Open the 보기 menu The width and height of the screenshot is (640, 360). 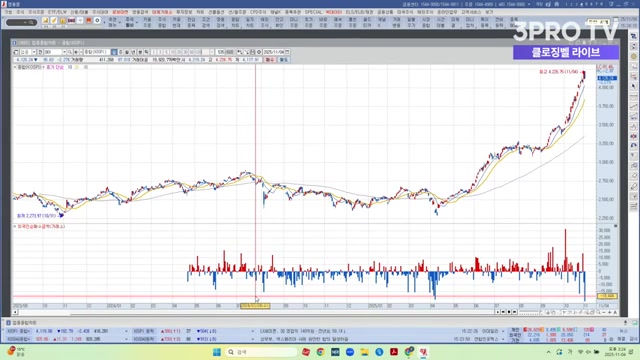tap(489, 12)
